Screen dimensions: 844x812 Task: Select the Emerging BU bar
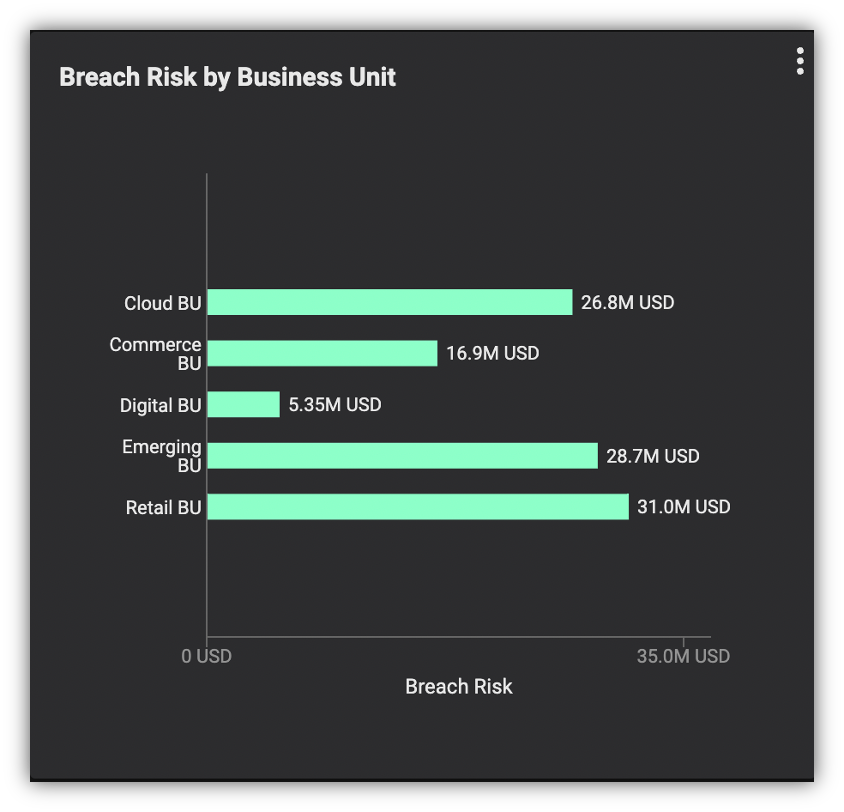coord(403,456)
